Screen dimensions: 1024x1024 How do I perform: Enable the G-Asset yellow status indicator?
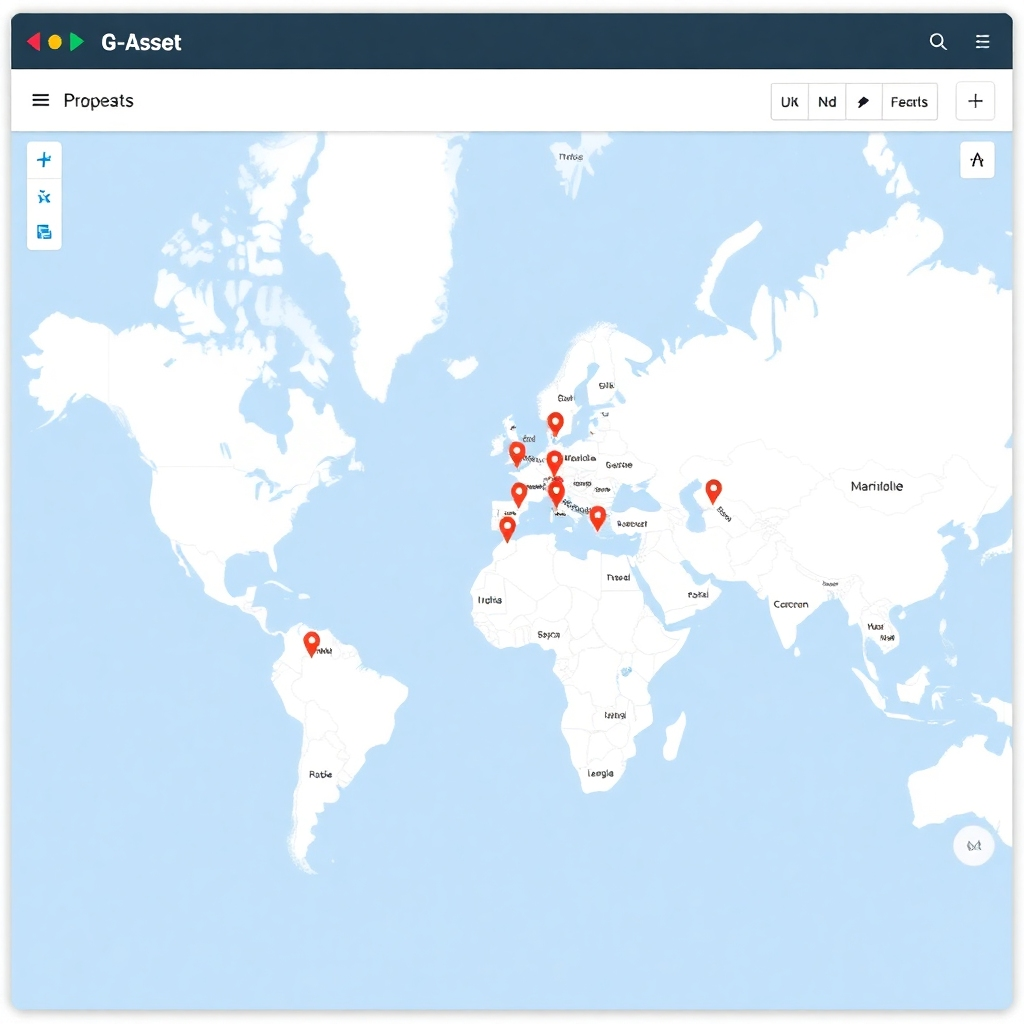click(x=56, y=41)
